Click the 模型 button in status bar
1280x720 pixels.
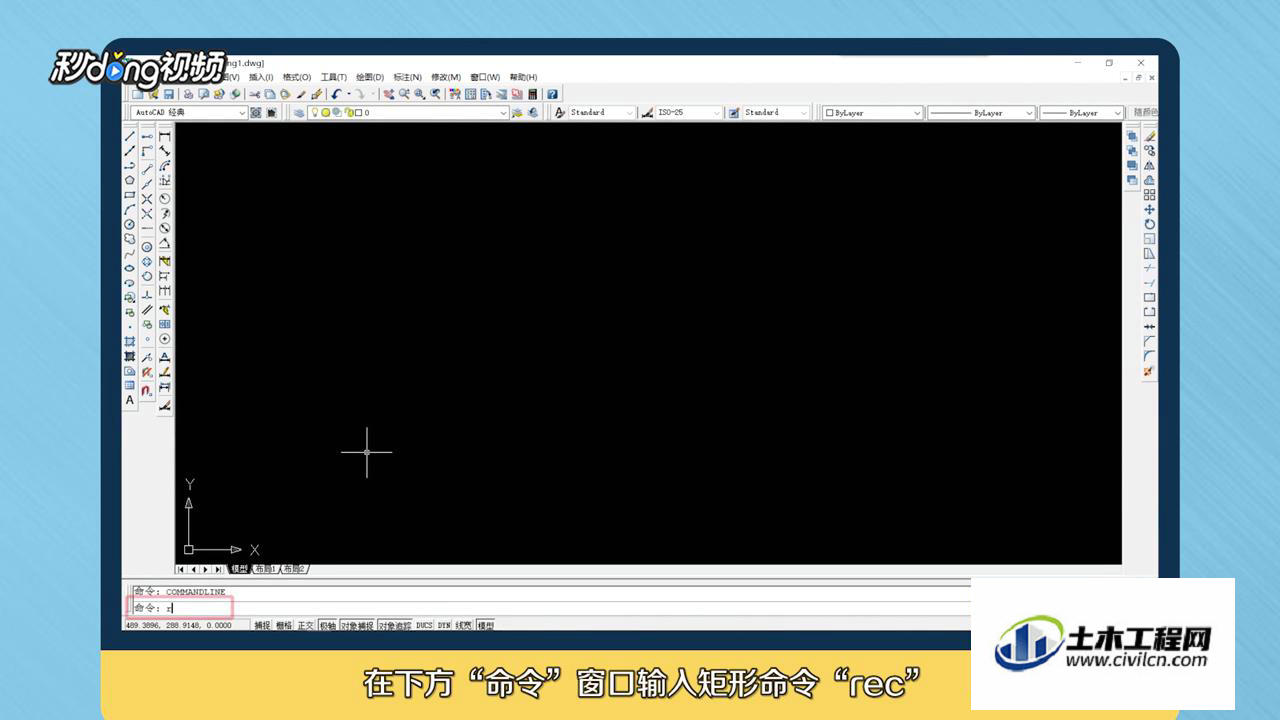pyautogui.click(x=486, y=626)
